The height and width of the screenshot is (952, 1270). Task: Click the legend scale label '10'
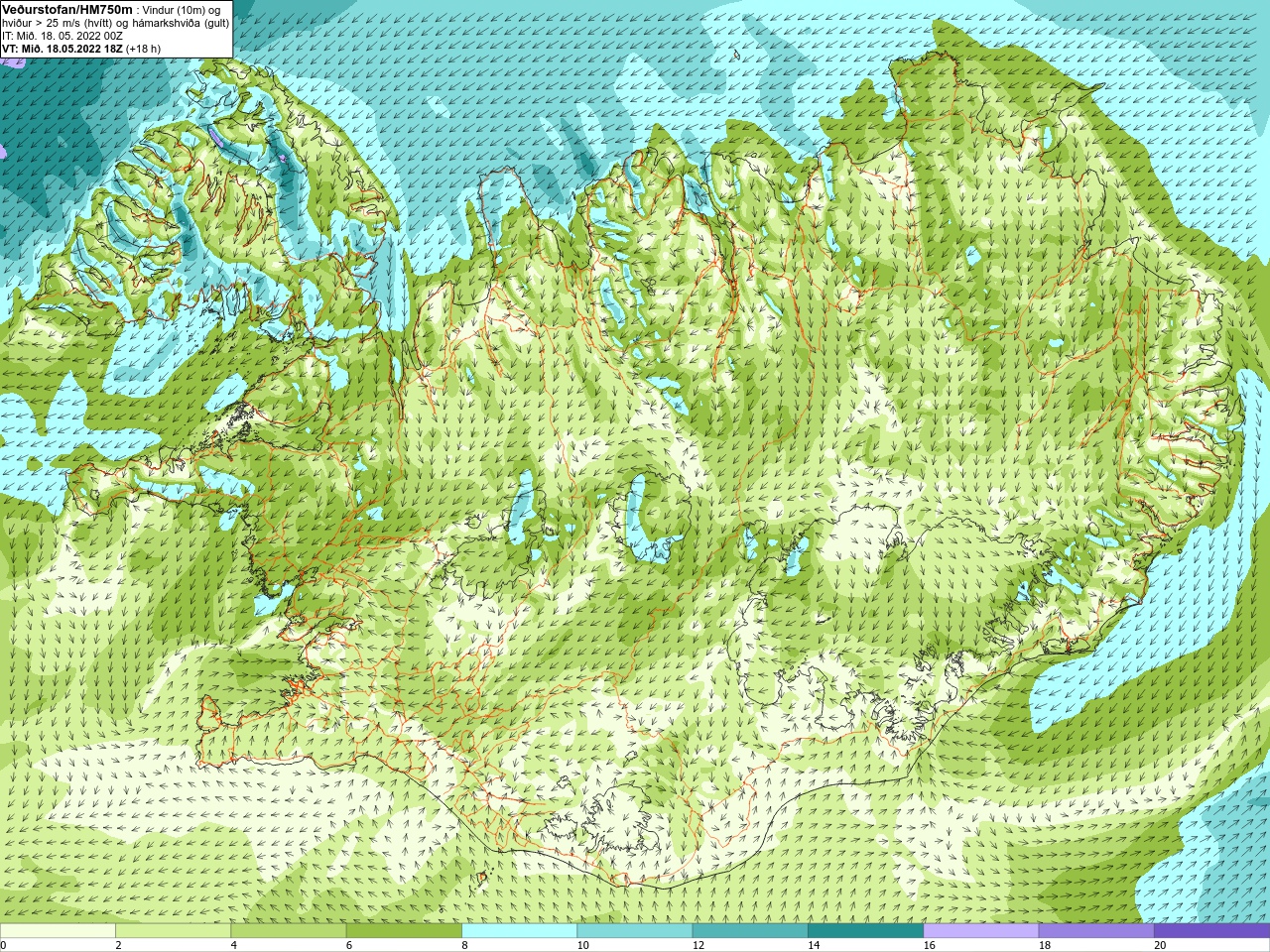582,945
